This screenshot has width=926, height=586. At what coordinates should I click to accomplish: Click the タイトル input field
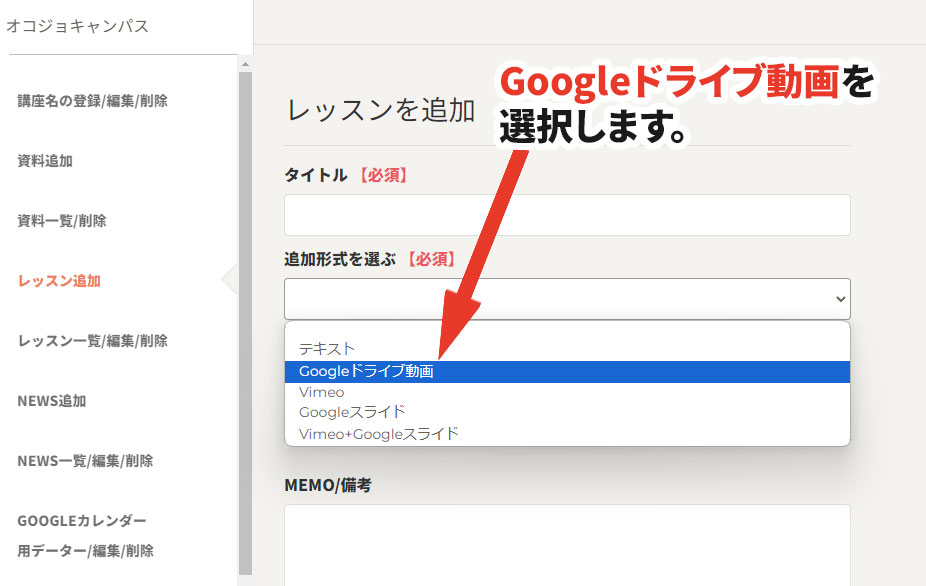(x=567, y=215)
